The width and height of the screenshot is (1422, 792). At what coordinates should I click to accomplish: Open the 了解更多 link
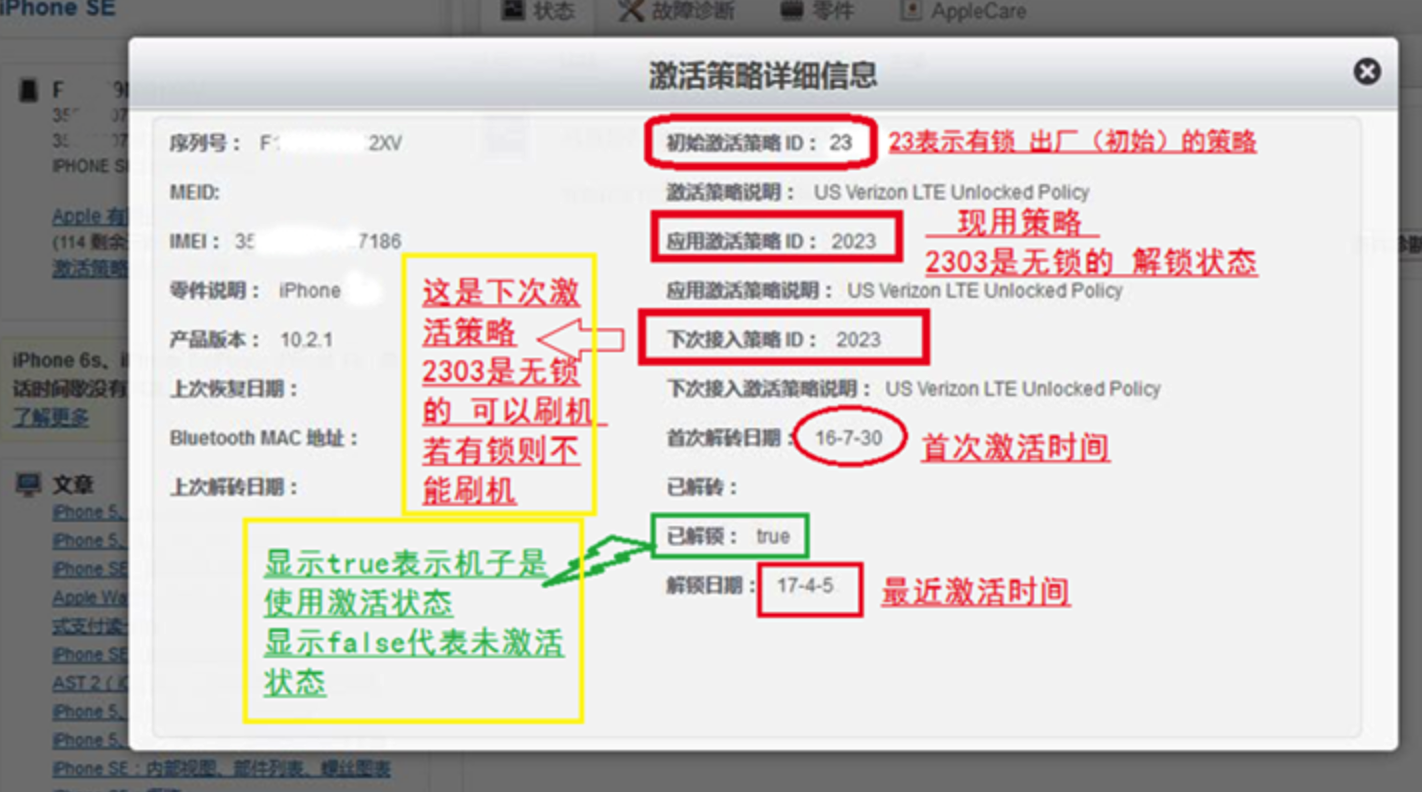(51, 417)
